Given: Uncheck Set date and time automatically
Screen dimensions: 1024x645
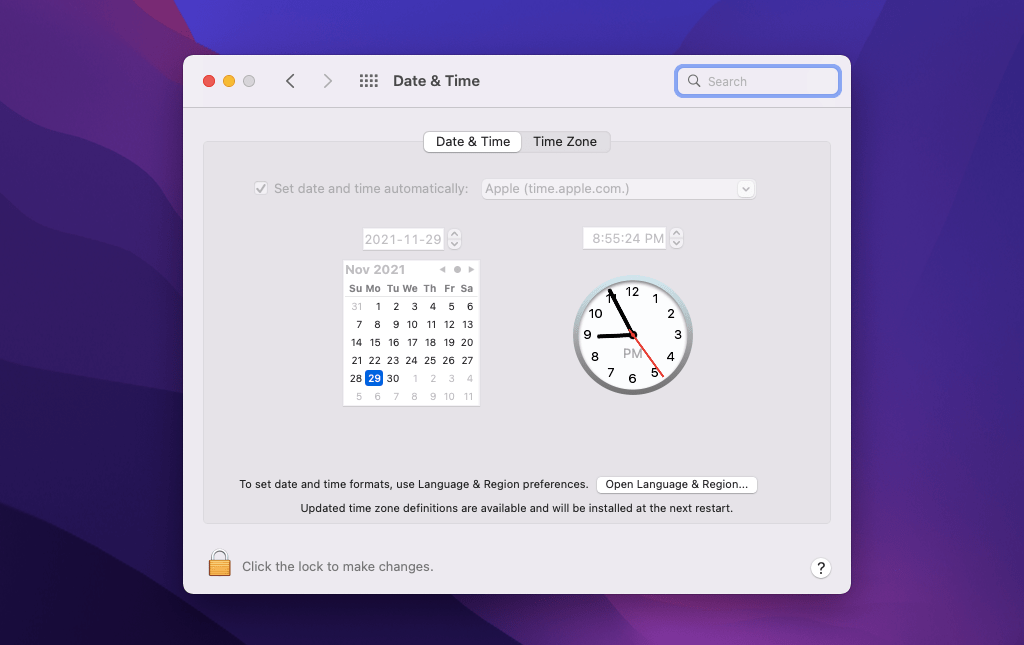Looking at the screenshot, I should (x=260, y=188).
